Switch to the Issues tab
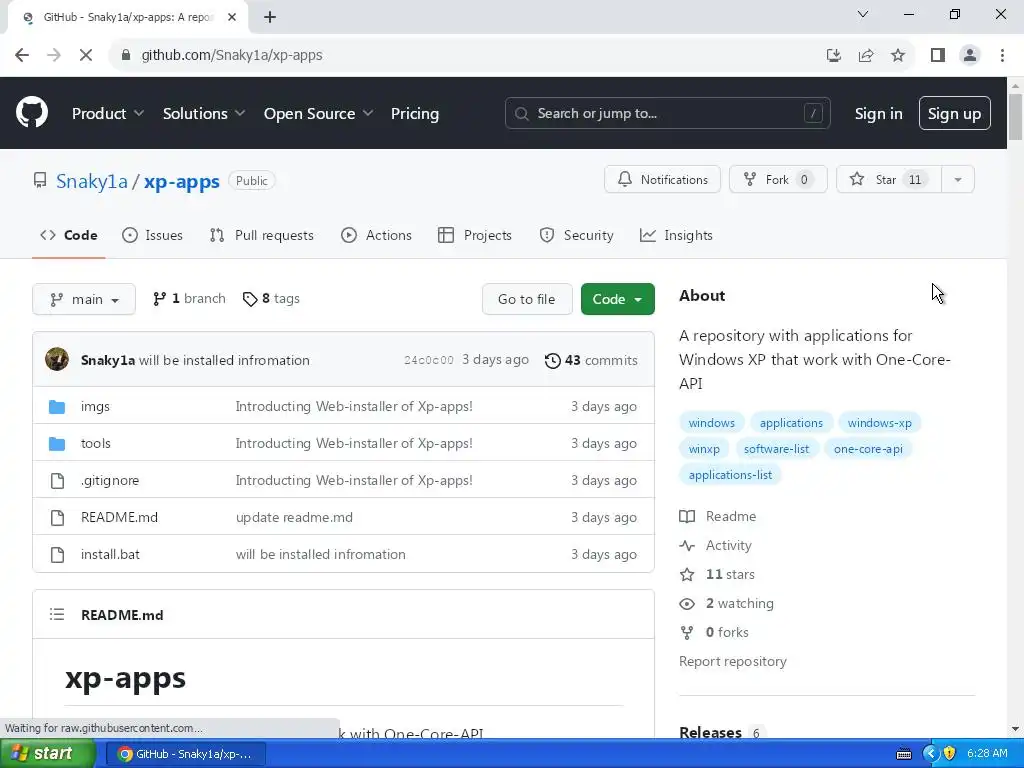Viewport: 1024px width, 768px height. [152, 235]
